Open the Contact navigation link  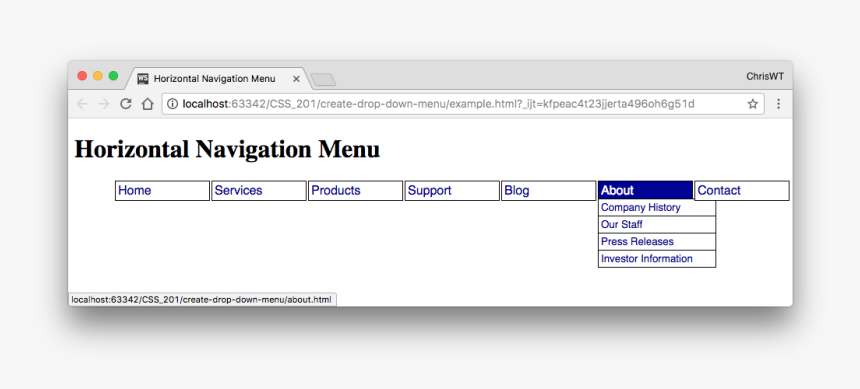point(742,191)
